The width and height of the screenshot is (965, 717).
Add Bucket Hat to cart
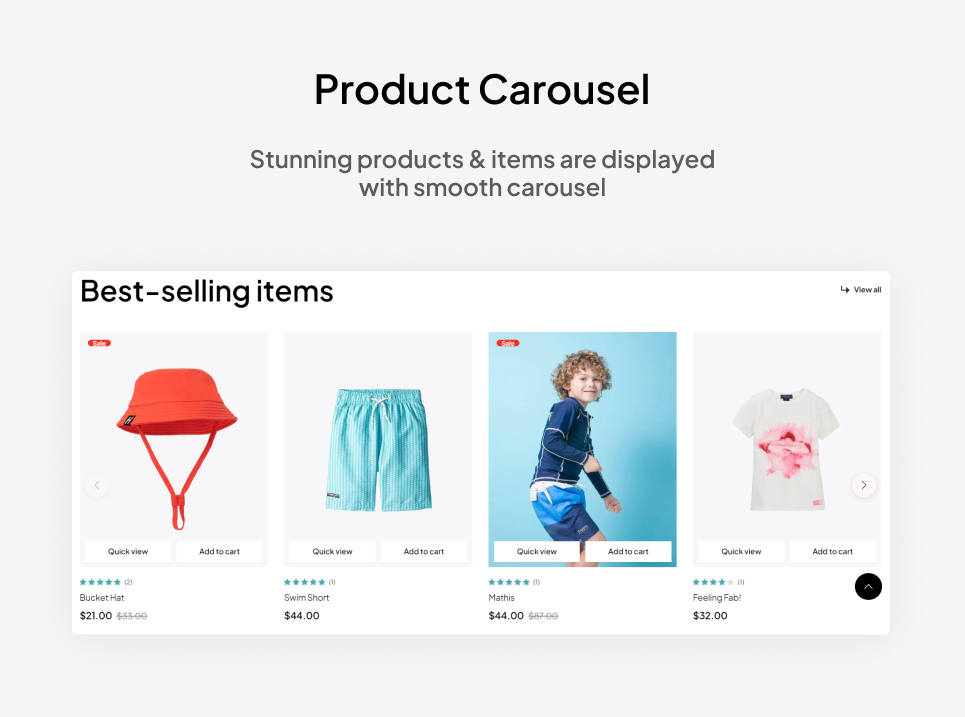tap(219, 551)
